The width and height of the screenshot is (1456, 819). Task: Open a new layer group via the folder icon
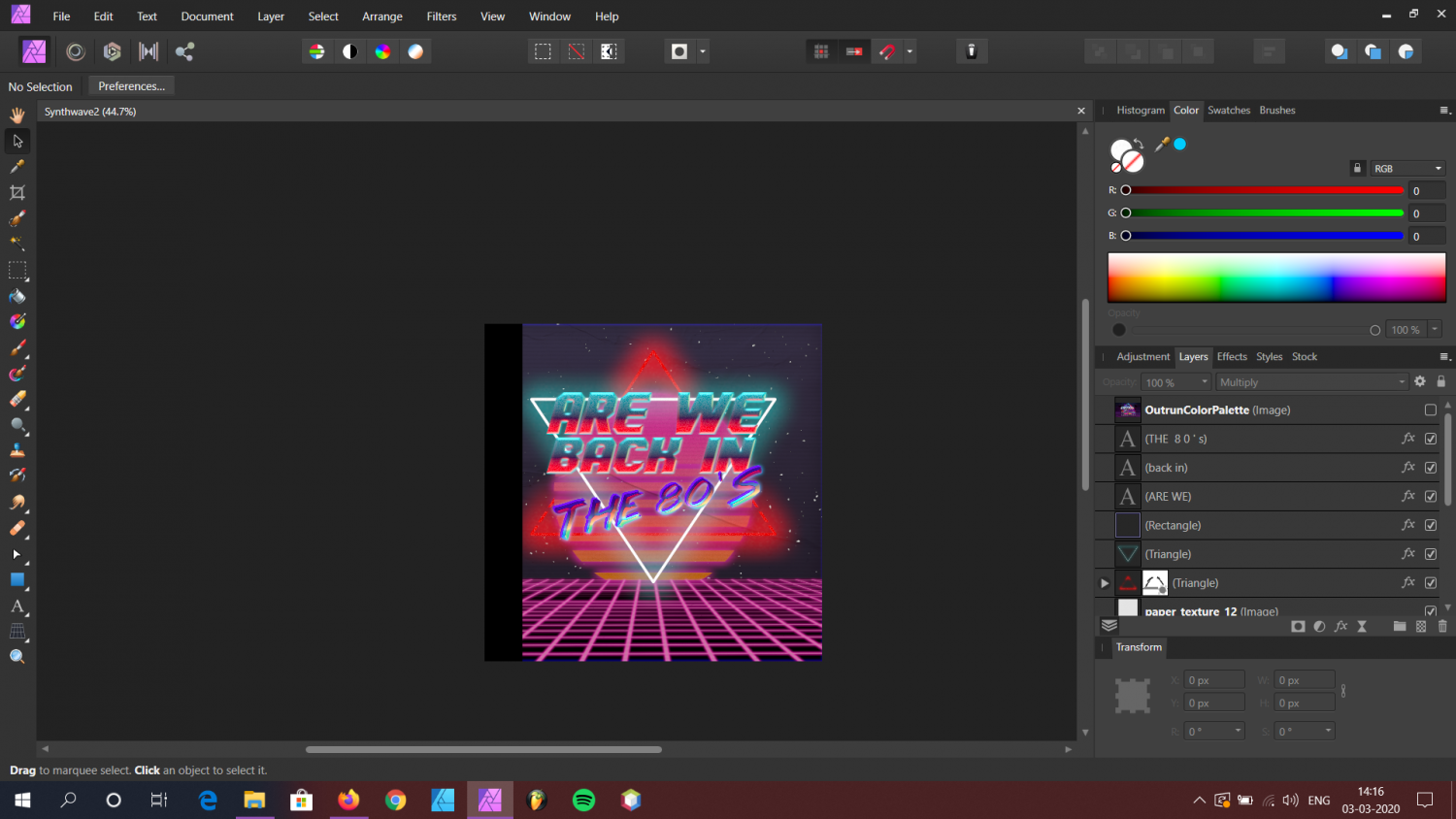(x=1399, y=626)
